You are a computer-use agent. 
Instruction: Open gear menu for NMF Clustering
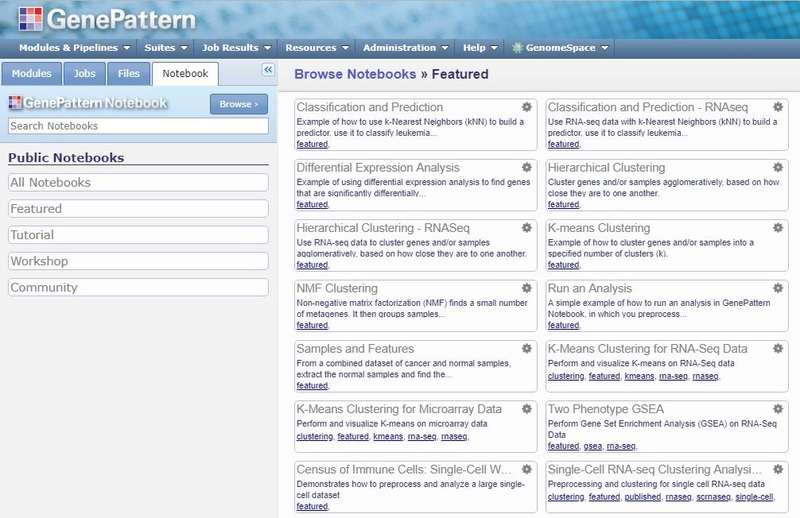coord(527,288)
